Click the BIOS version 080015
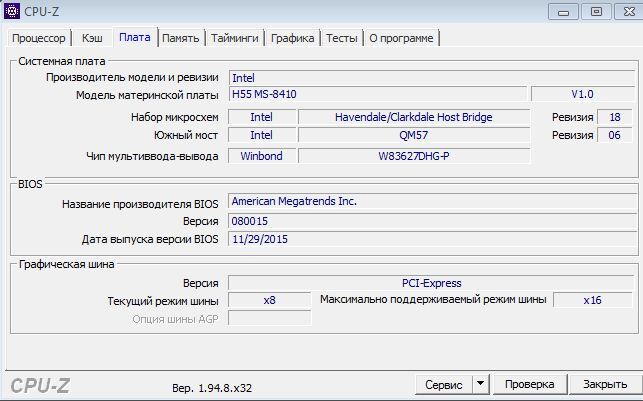The height and width of the screenshot is (401, 643). click(431, 221)
